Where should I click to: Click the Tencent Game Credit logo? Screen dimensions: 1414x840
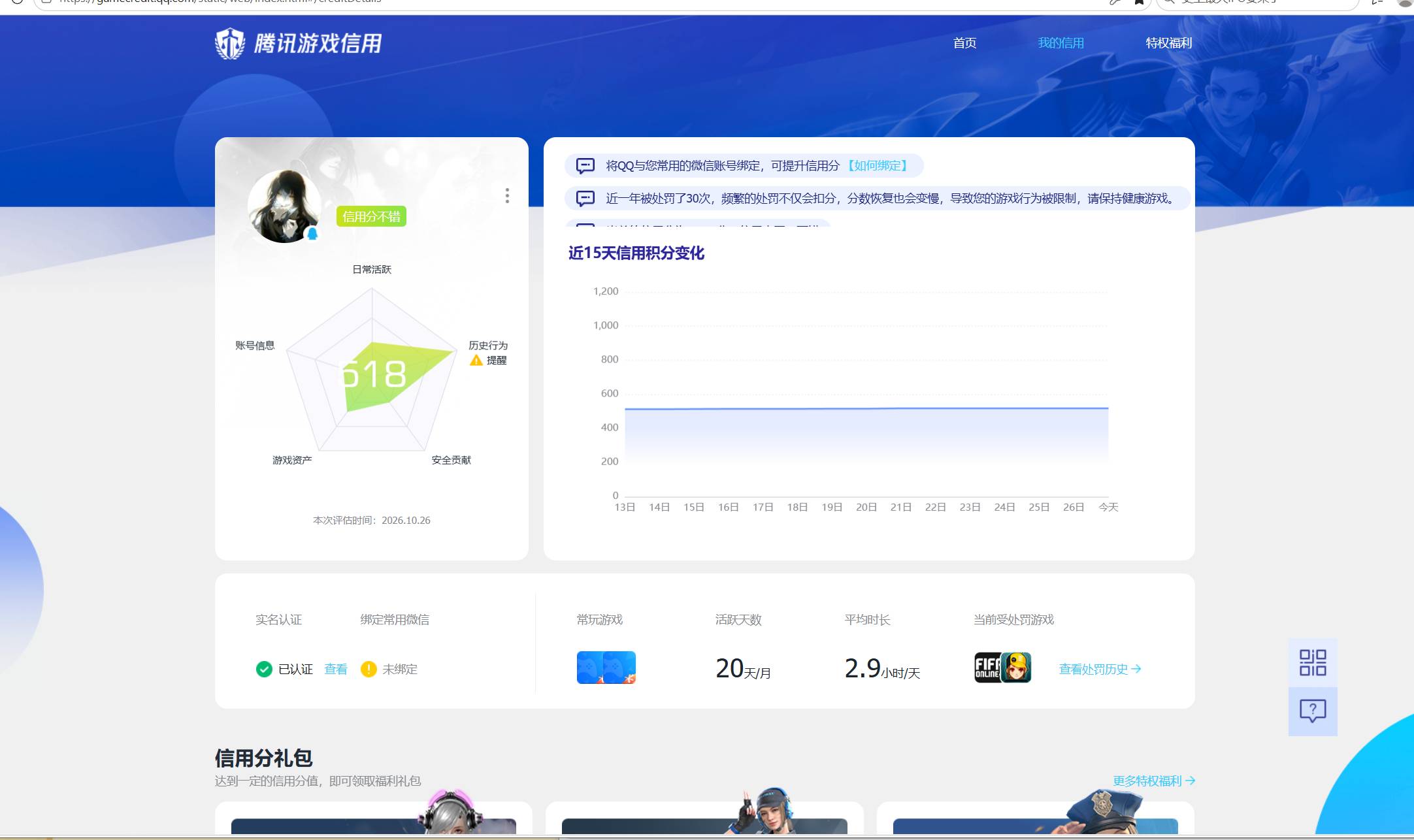pyautogui.click(x=299, y=43)
